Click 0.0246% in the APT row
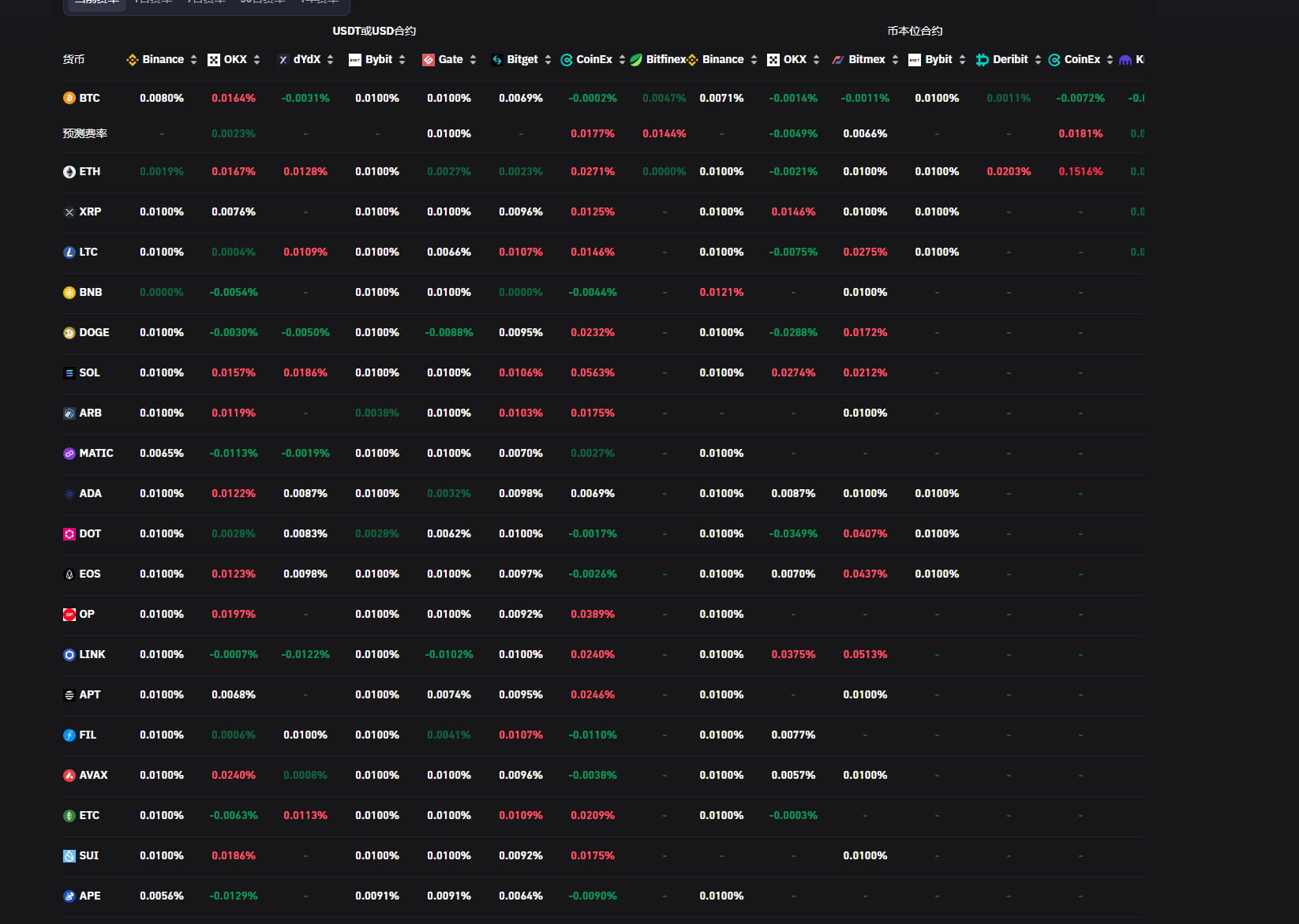Viewport: 1299px width, 924px height. [593, 694]
